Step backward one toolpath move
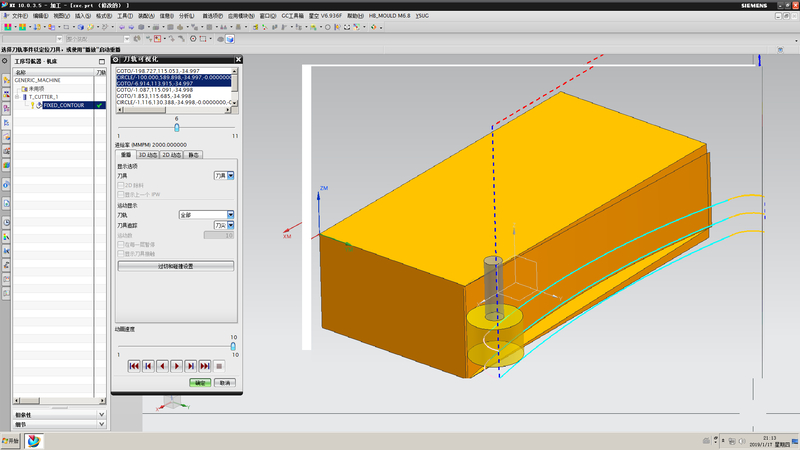Image resolution: width=800 pixels, height=450 pixels. [162, 366]
